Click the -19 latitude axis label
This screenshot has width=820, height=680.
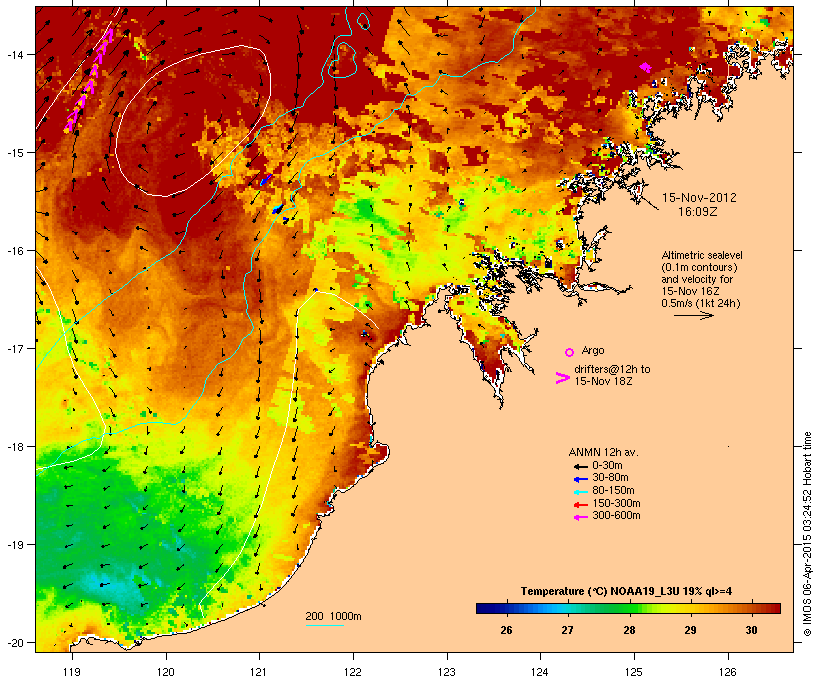click(14, 545)
